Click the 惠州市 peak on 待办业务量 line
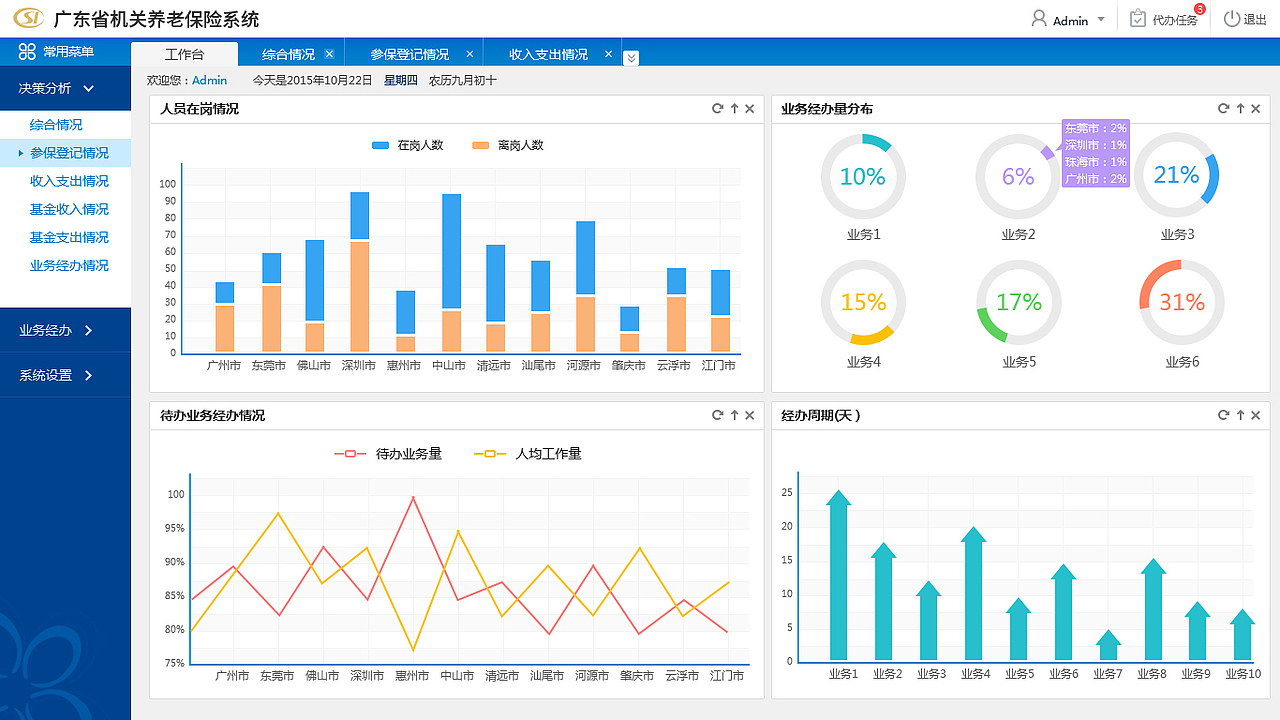The image size is (1280, 720). coord(413,497)
